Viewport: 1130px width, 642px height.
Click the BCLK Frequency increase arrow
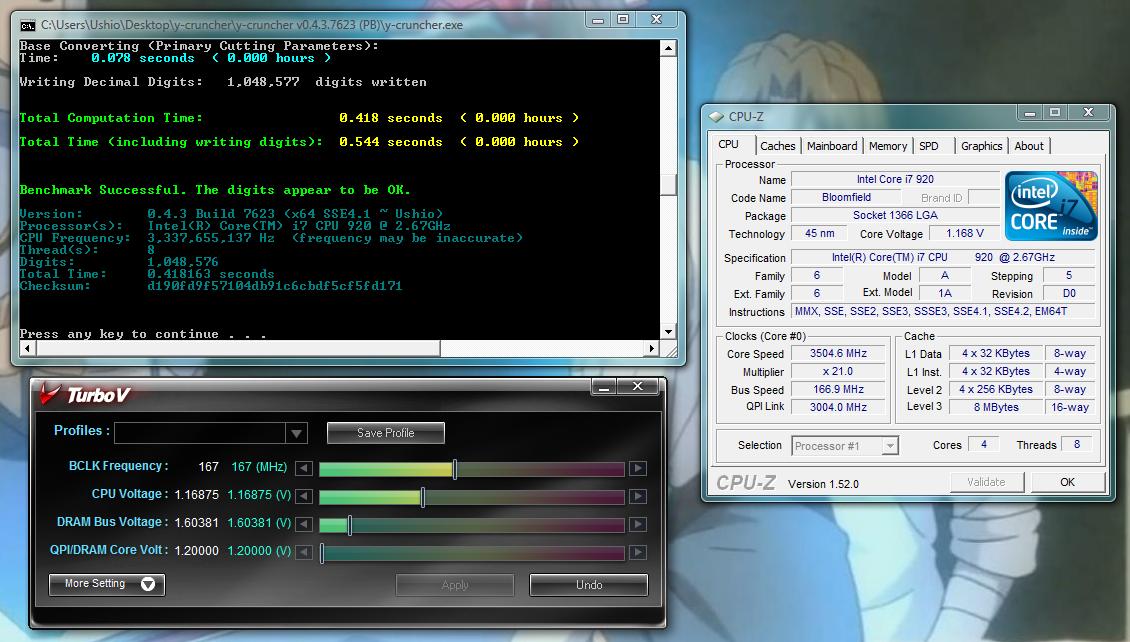click(637, 468)
